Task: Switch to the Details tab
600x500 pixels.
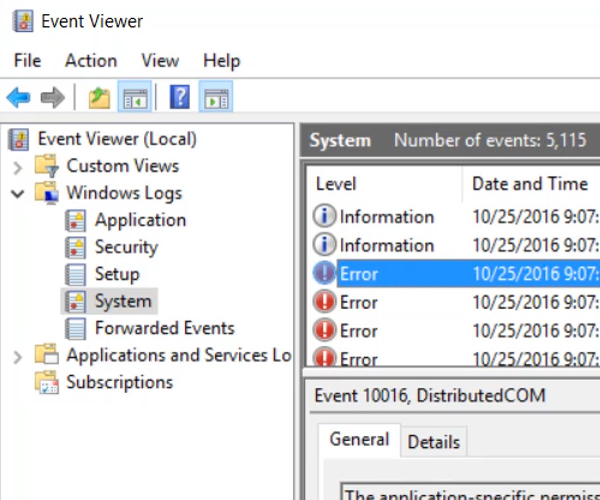Action: tap(434, 442)
